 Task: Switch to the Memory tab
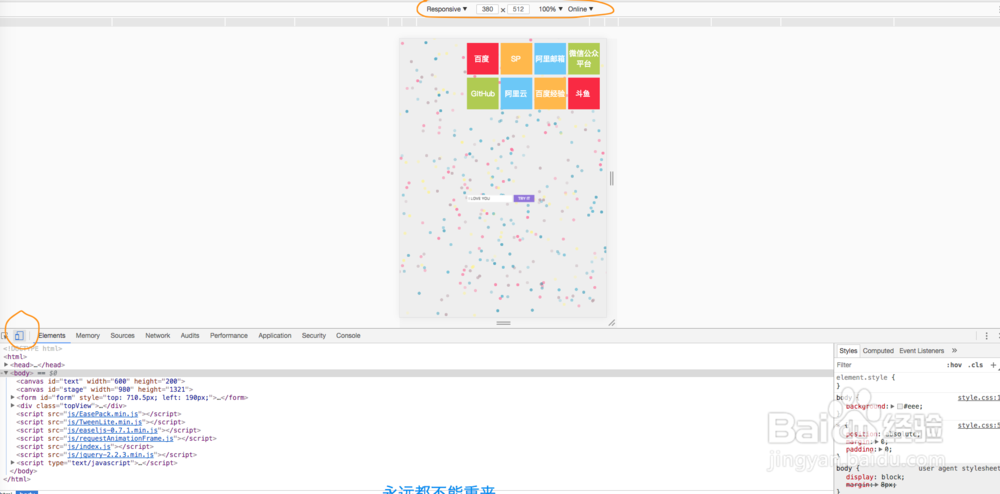[x=88, y=335]
